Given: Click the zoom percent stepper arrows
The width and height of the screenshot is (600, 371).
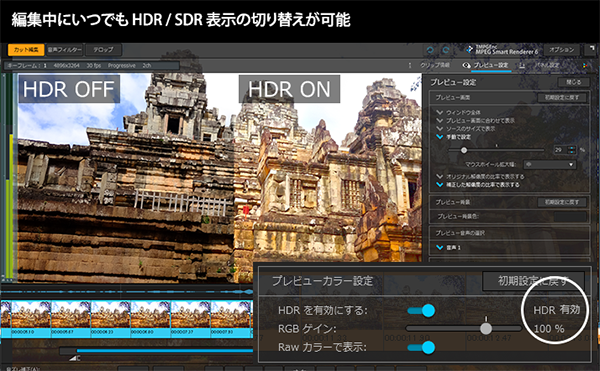Looking at the screenshot, I should pos(572,150).
